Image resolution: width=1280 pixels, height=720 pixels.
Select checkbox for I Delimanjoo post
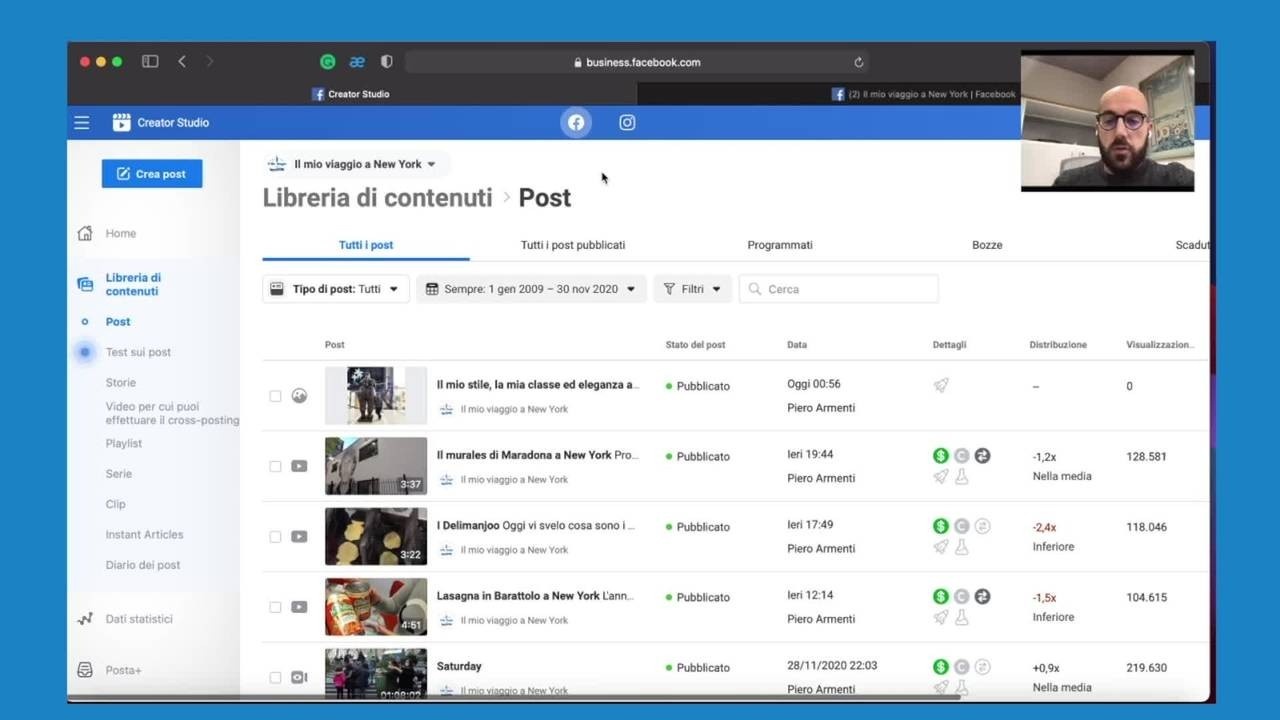[x=275, y=537]
